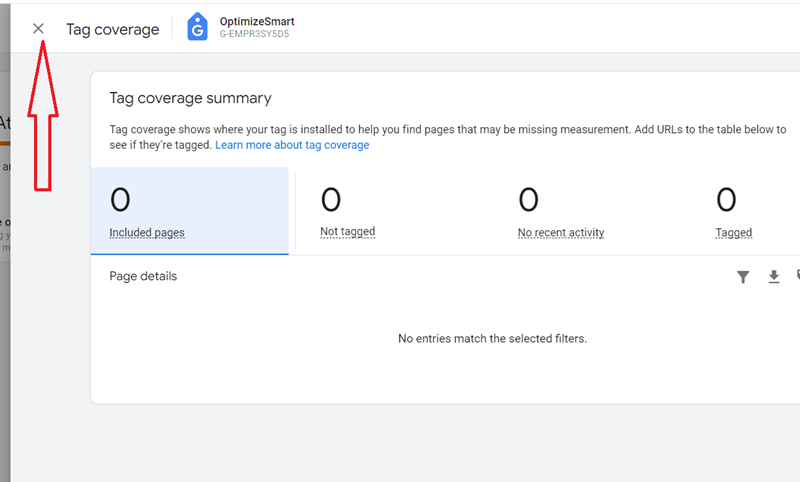This screenshot has width=800, height=482.
Task: Click the cut-off icon beside download
Action: pyautogui.click(x=797, y=276)
